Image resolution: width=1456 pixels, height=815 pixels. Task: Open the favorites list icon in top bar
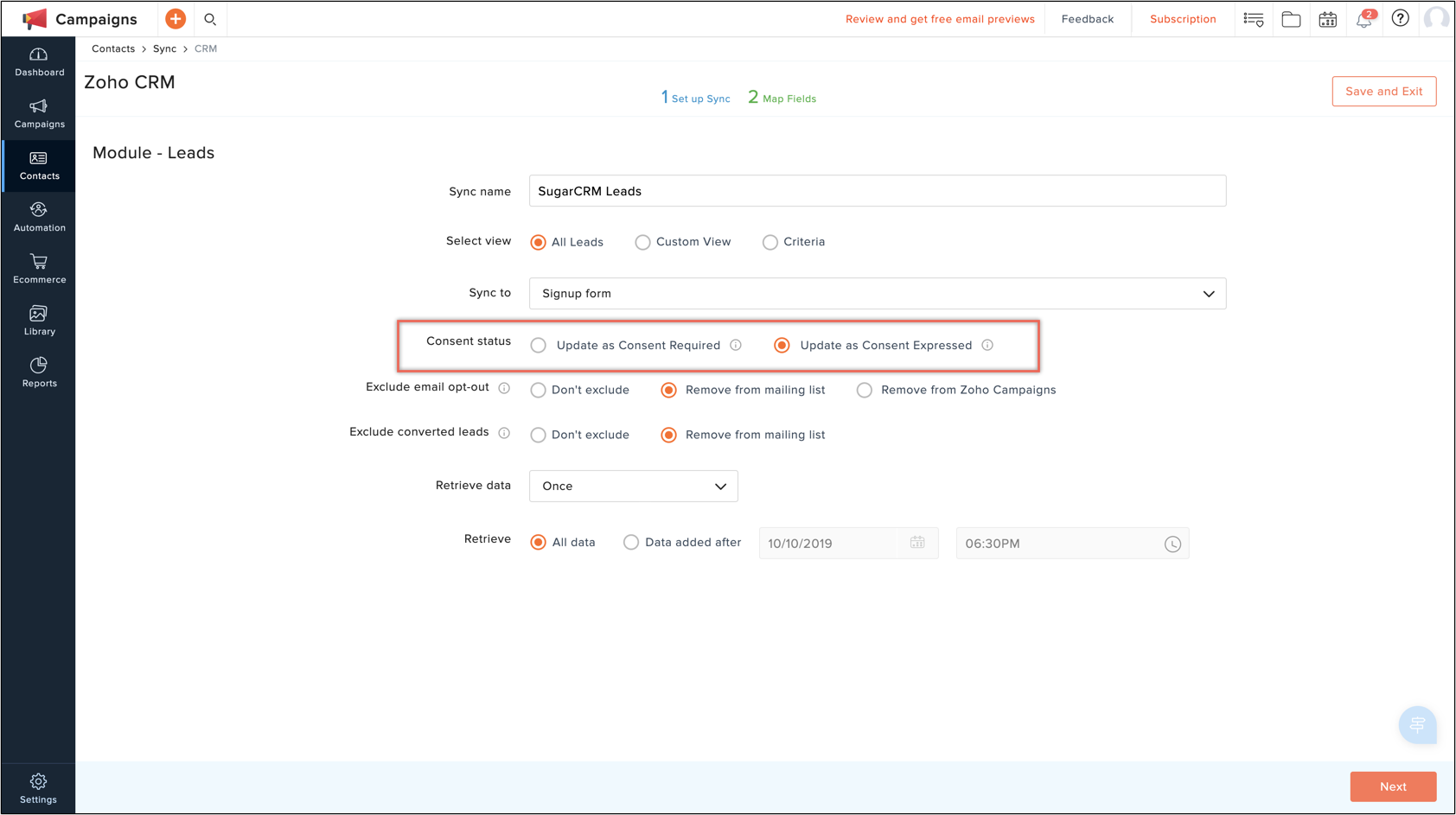[x=1254, y=19]
